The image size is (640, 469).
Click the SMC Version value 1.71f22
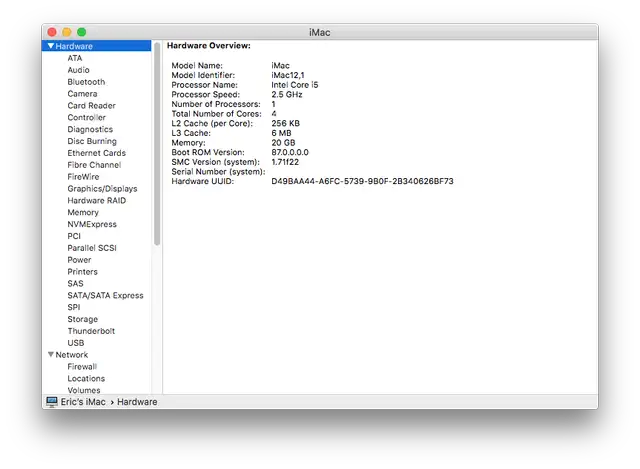point(285,162)
